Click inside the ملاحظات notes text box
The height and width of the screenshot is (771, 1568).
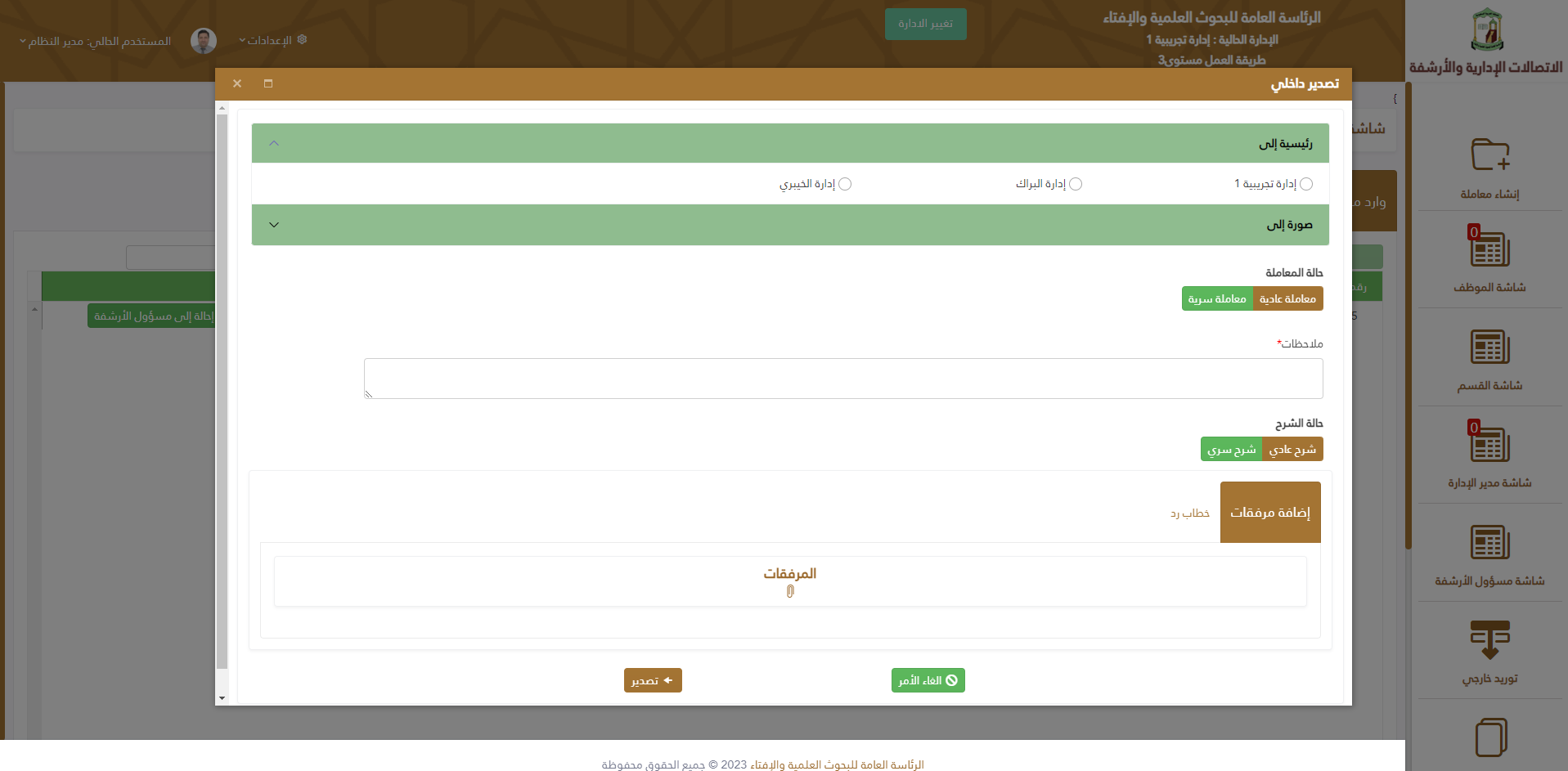point(842,379)
